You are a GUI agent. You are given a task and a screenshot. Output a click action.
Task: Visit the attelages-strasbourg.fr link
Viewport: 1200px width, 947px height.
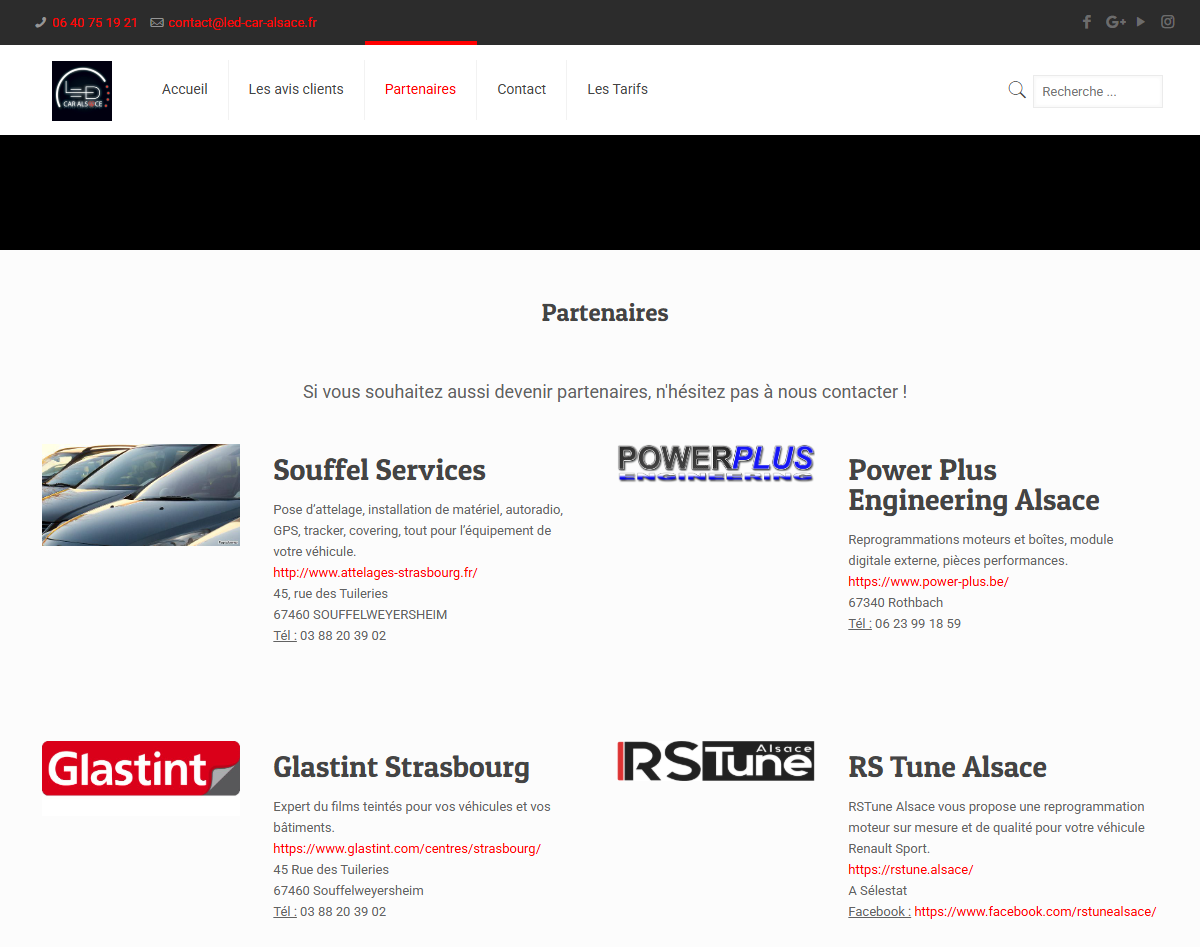click(x=375, y=573)
